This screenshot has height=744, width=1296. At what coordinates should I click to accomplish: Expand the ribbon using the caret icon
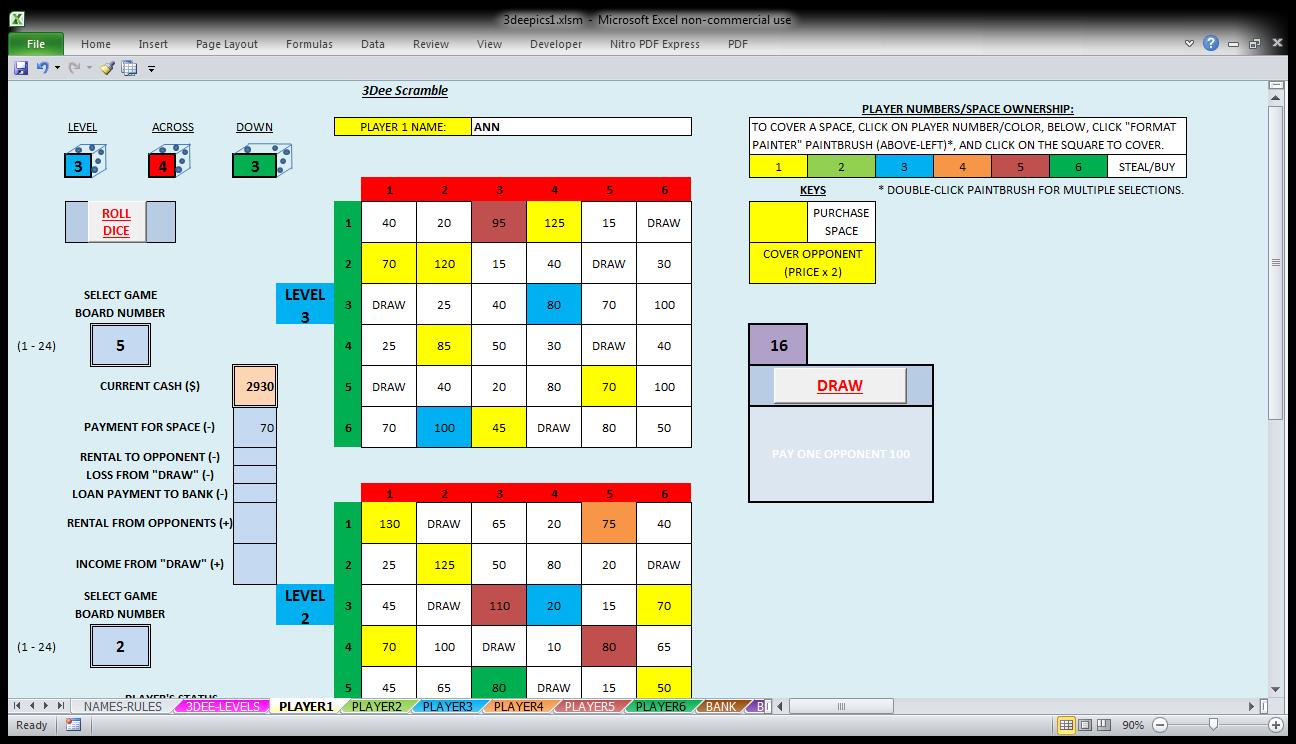(1189, 44)
